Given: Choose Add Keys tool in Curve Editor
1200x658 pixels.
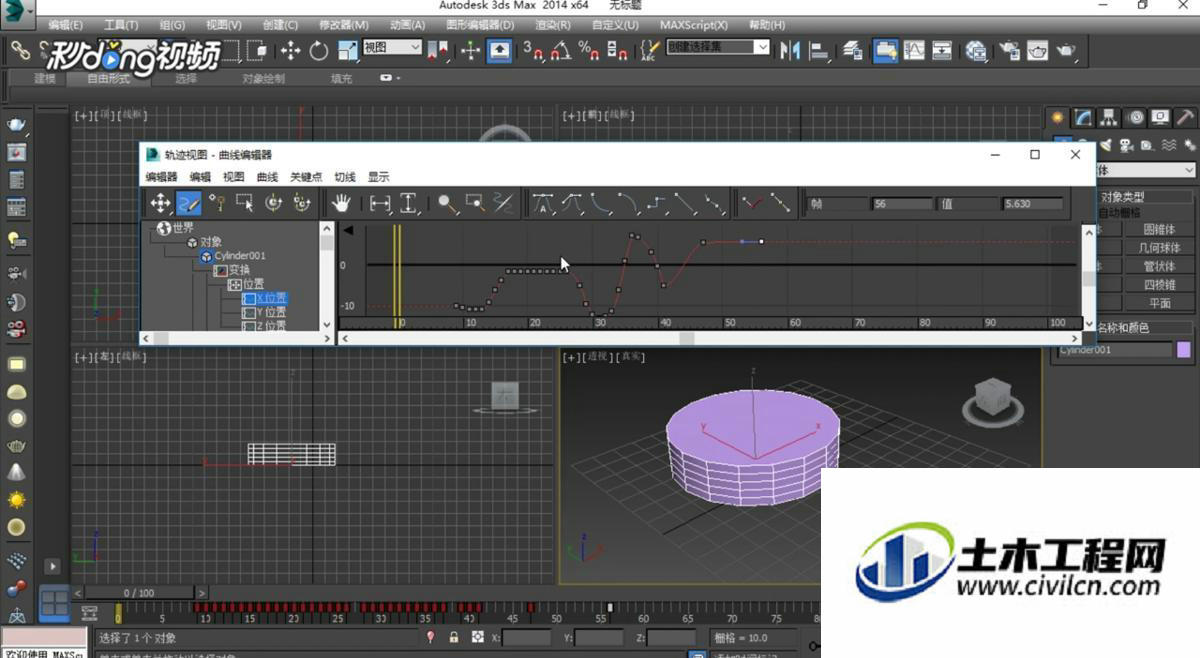Looking at the screenshot, I should 217,203.
